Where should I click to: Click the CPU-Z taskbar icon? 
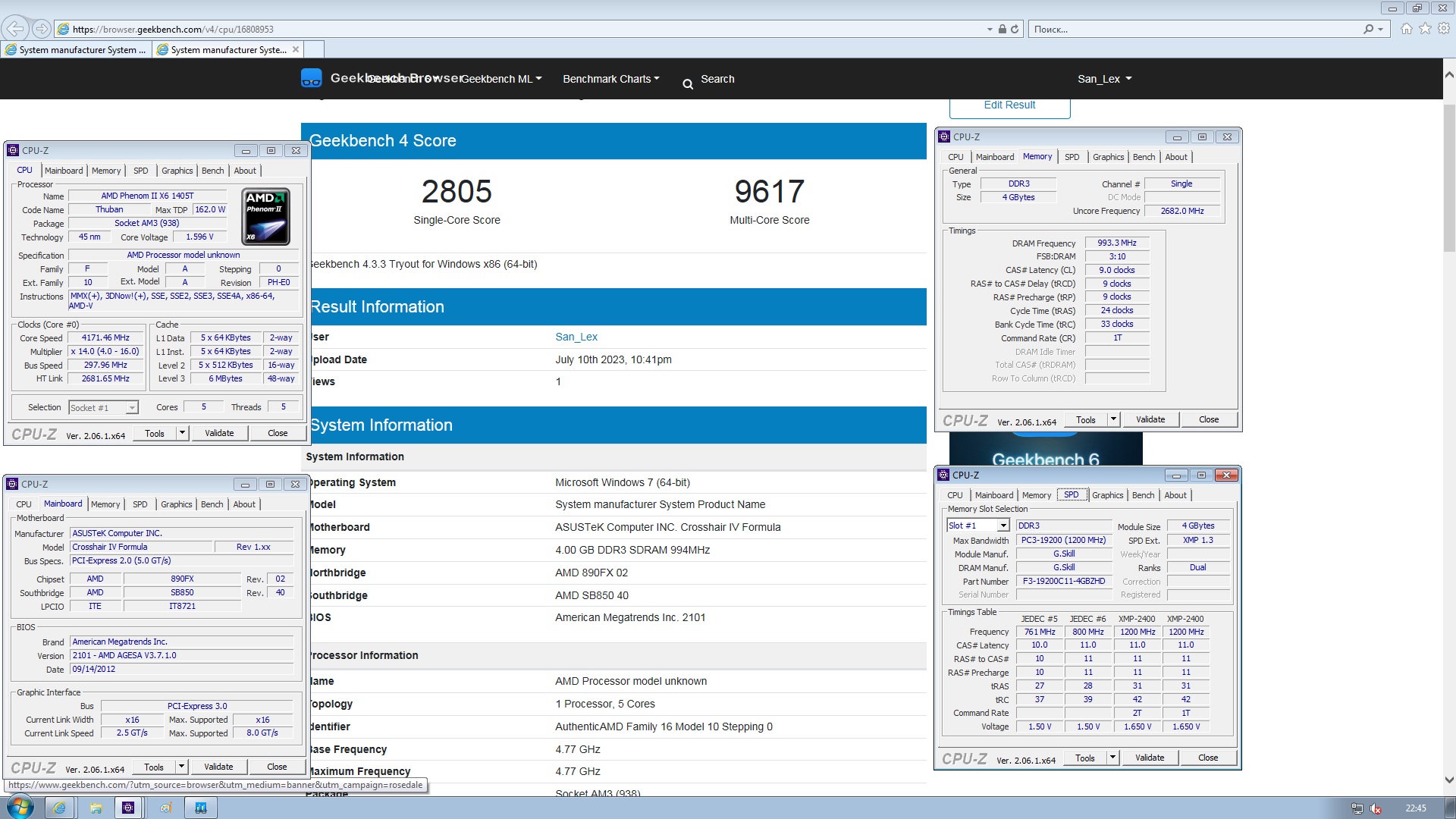tap(128, 808)
